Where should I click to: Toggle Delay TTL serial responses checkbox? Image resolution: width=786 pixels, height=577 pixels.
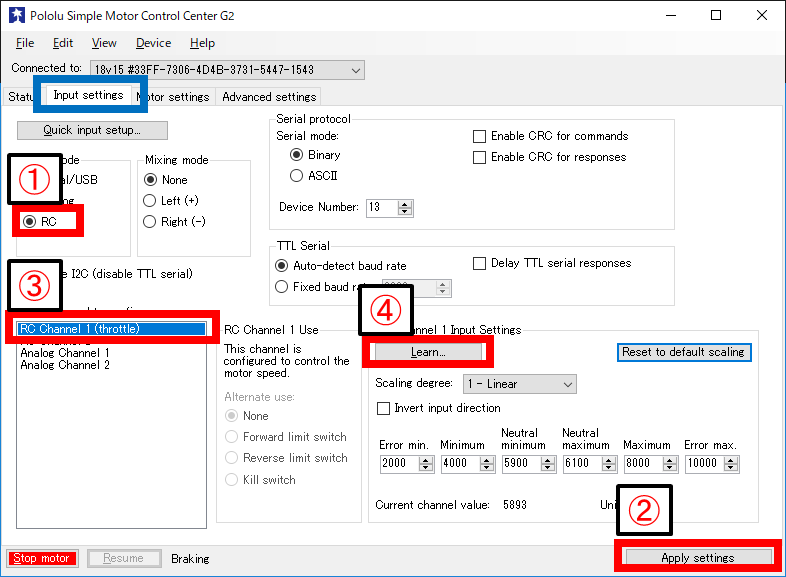click(552, 263)
